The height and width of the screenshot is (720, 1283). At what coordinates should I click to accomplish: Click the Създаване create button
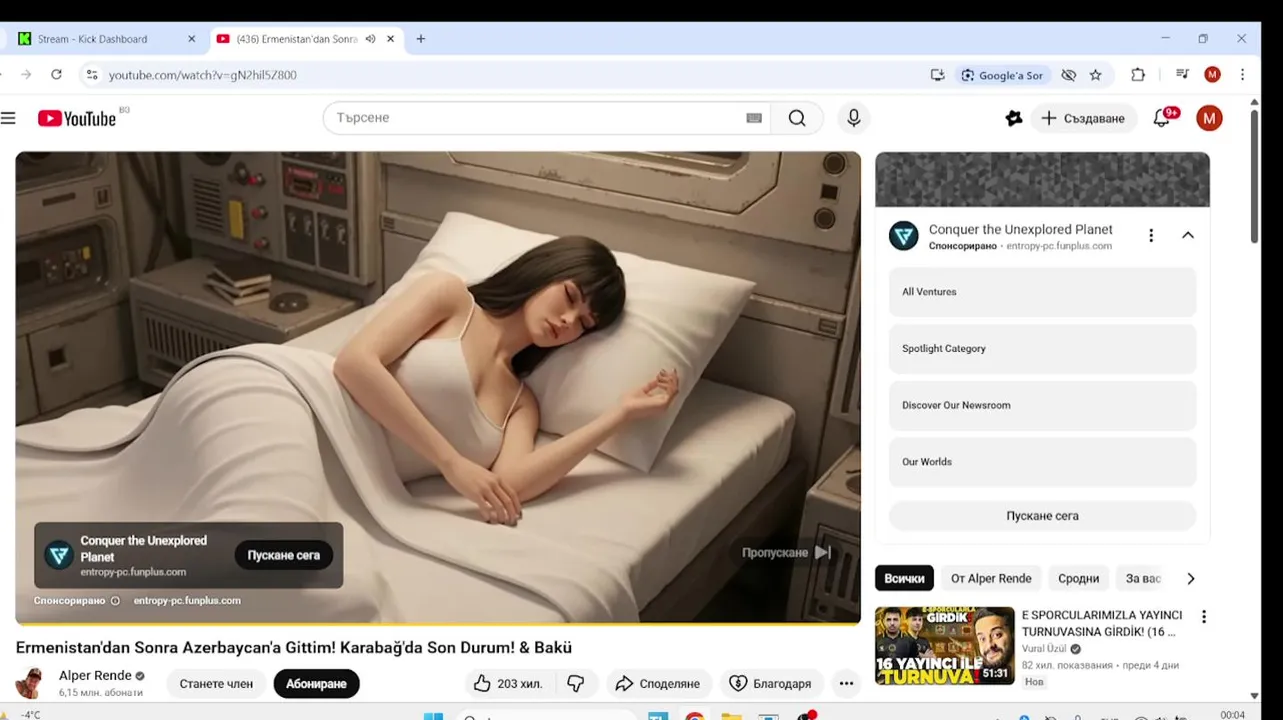coord(1084,118)
